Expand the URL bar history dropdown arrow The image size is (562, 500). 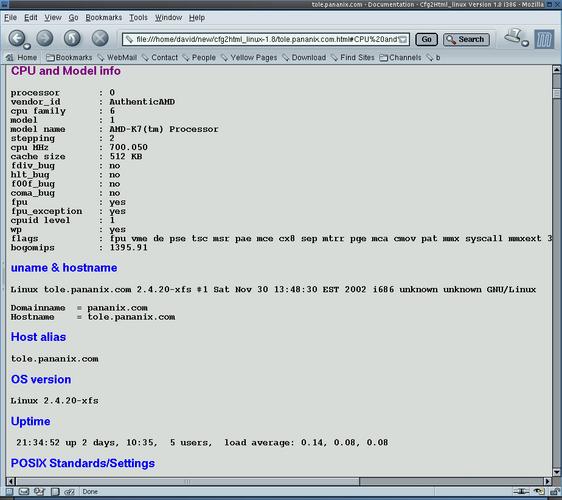click(403, 39)
